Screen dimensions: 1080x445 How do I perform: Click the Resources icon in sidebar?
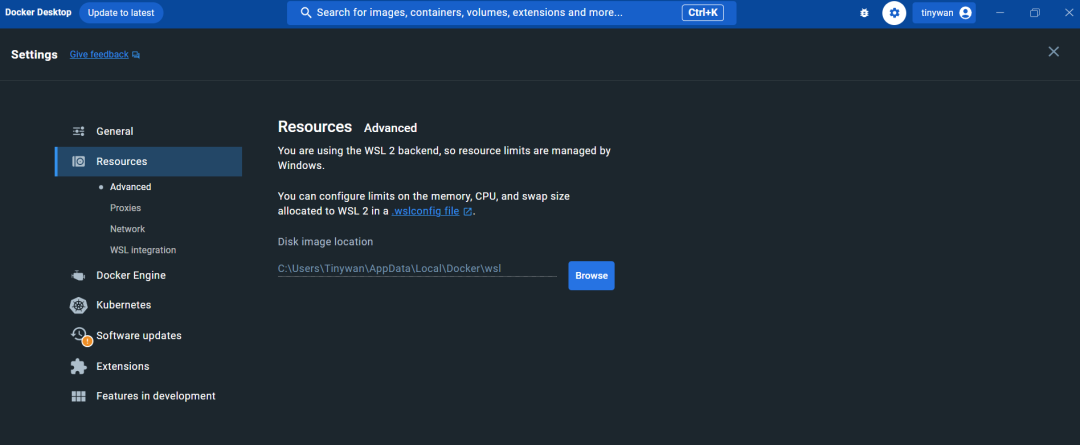pyautogui.click(x=78, y=162)
